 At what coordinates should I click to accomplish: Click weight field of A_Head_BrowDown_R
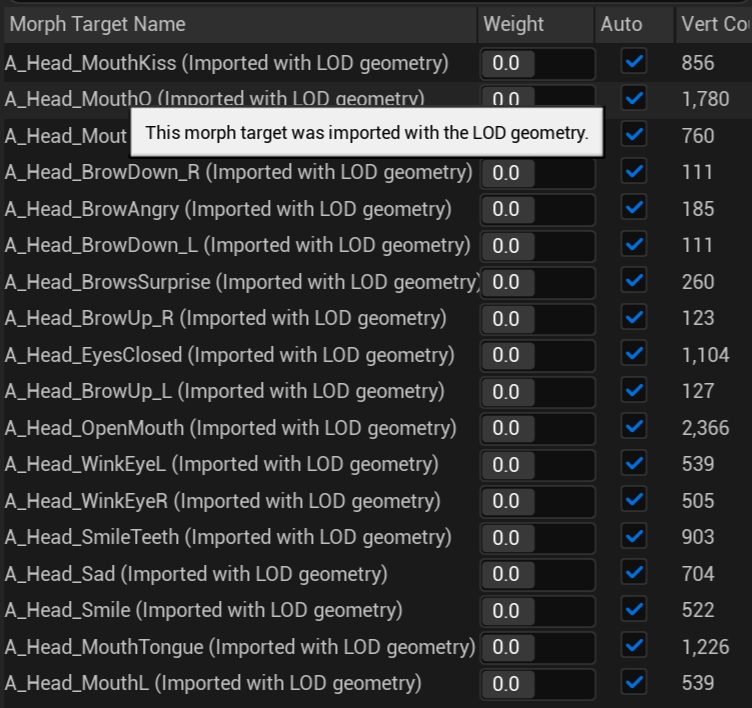[x=537, y=173]
